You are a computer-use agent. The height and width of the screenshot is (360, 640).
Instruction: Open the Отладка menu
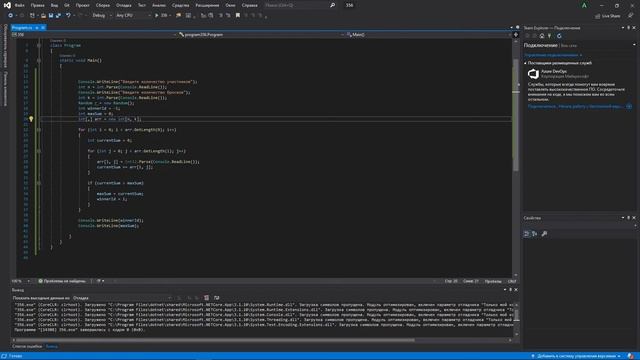(x=124, y=5)
